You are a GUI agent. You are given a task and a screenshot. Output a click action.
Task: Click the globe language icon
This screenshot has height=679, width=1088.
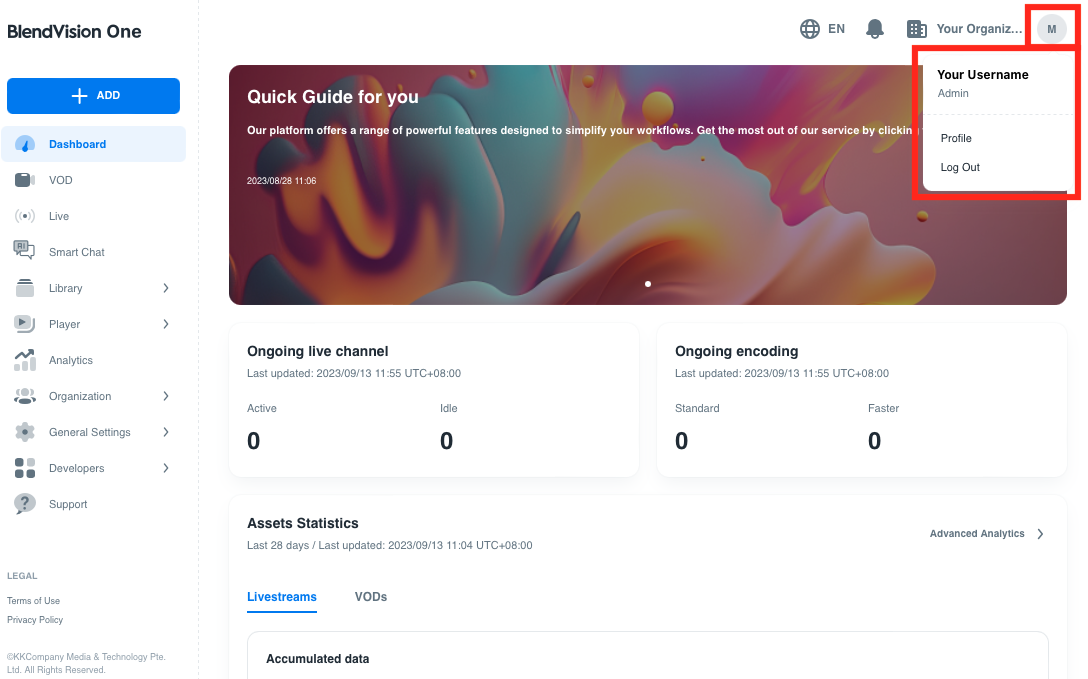tap(810, 29)
